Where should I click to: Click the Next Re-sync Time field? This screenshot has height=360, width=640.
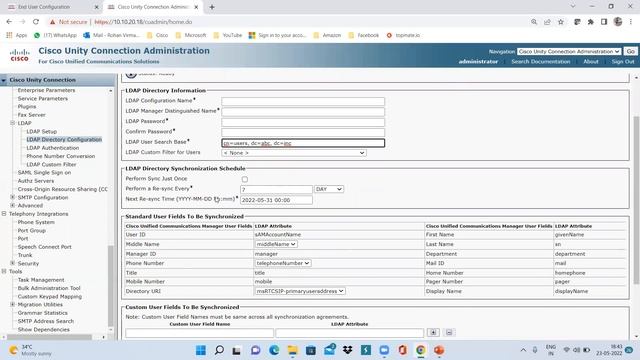click(276, 200)
